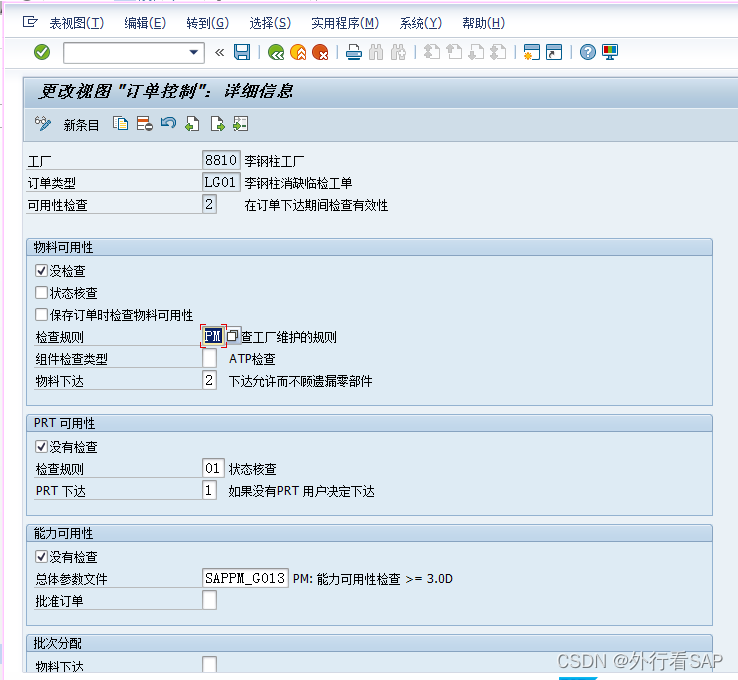Click the text 李钢柱消缺临检工单
The image size is (738, 680).
click(x=298, y=183)
